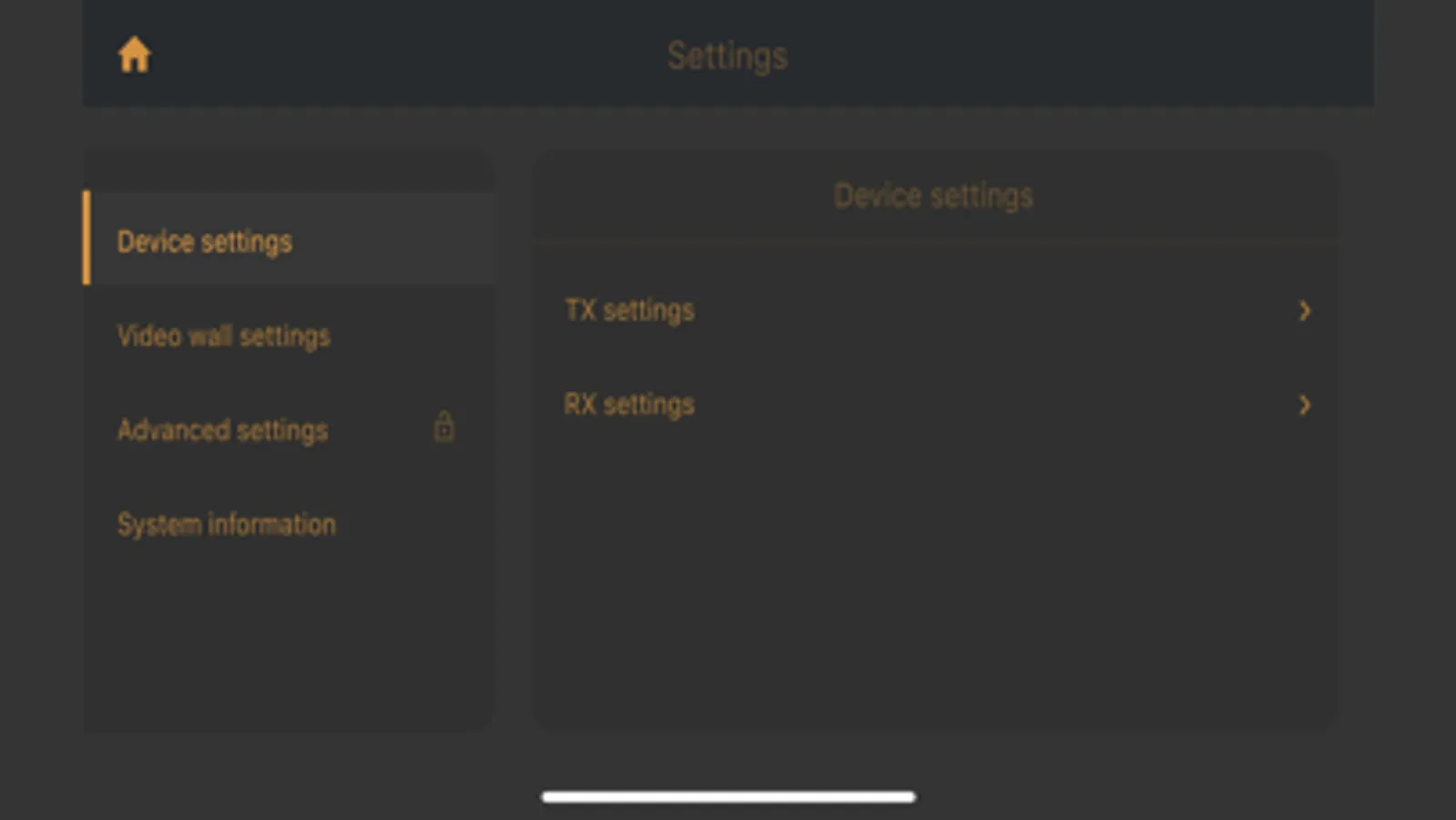The image size is (1456, 820).
Task: Click the Settings title in header
Action: [x=728, y=56]
